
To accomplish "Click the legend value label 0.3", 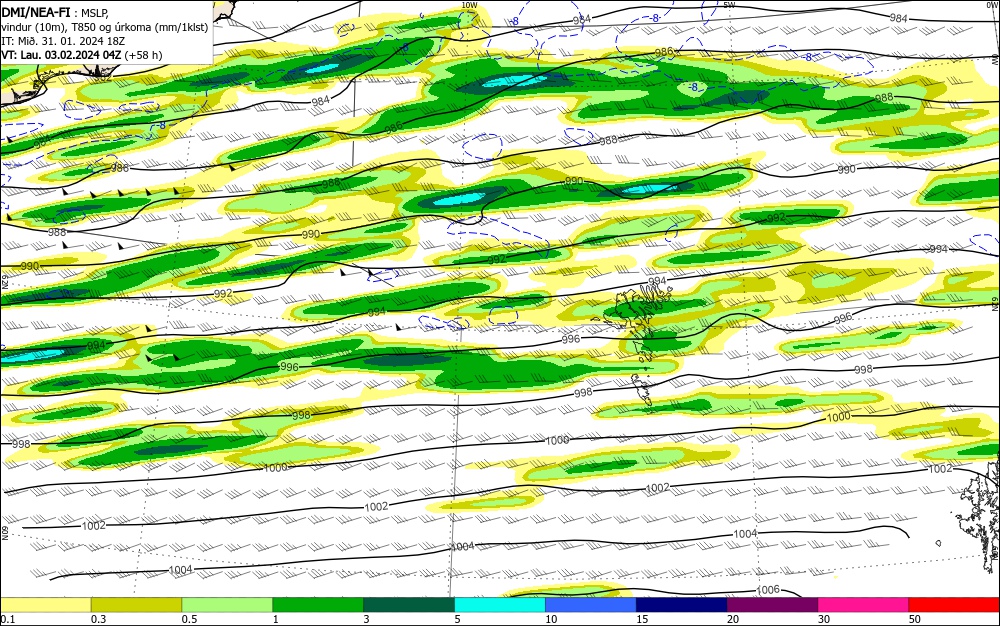I will 98,619.
